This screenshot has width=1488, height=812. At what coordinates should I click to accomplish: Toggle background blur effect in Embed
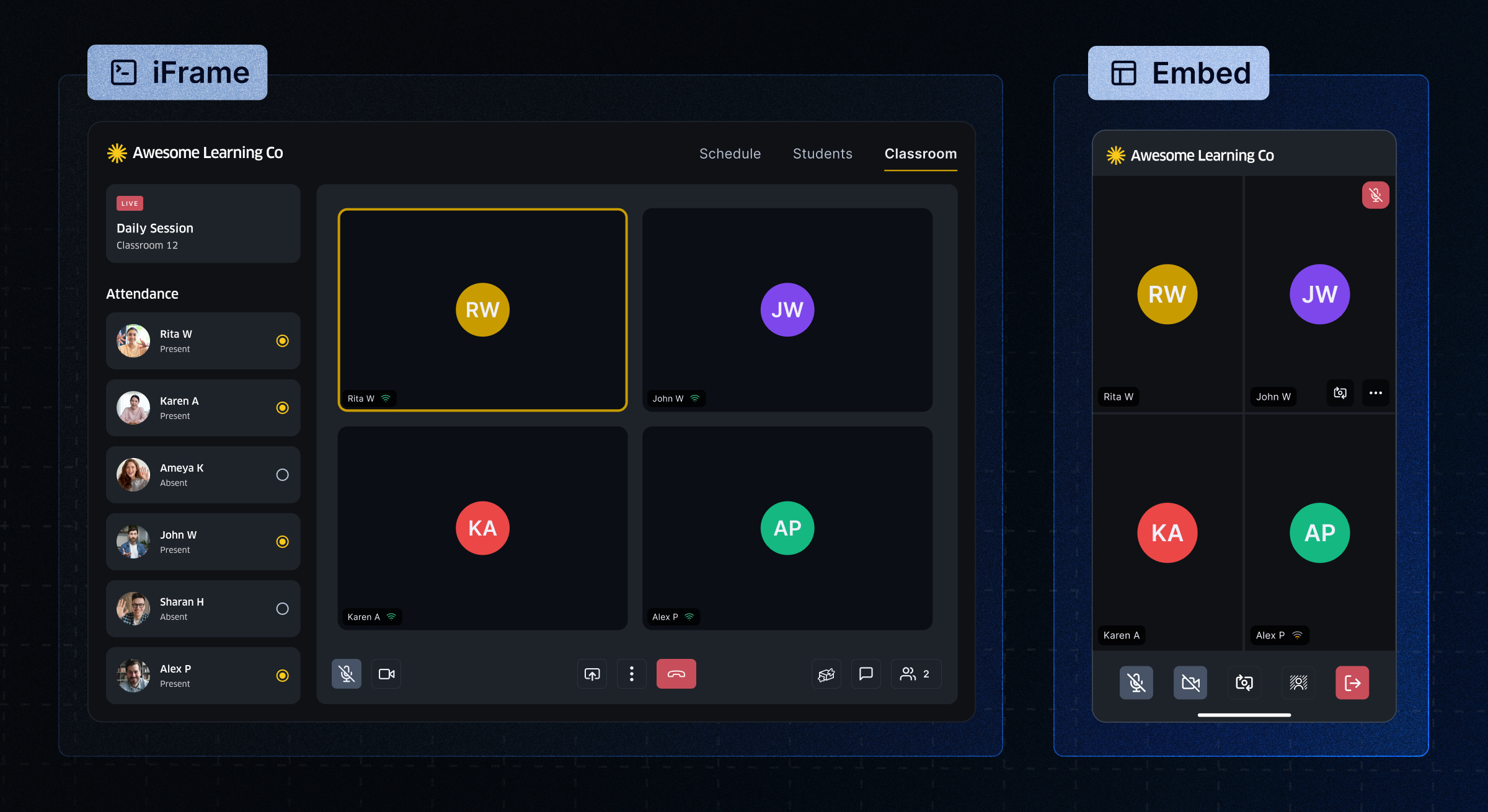1298,682
